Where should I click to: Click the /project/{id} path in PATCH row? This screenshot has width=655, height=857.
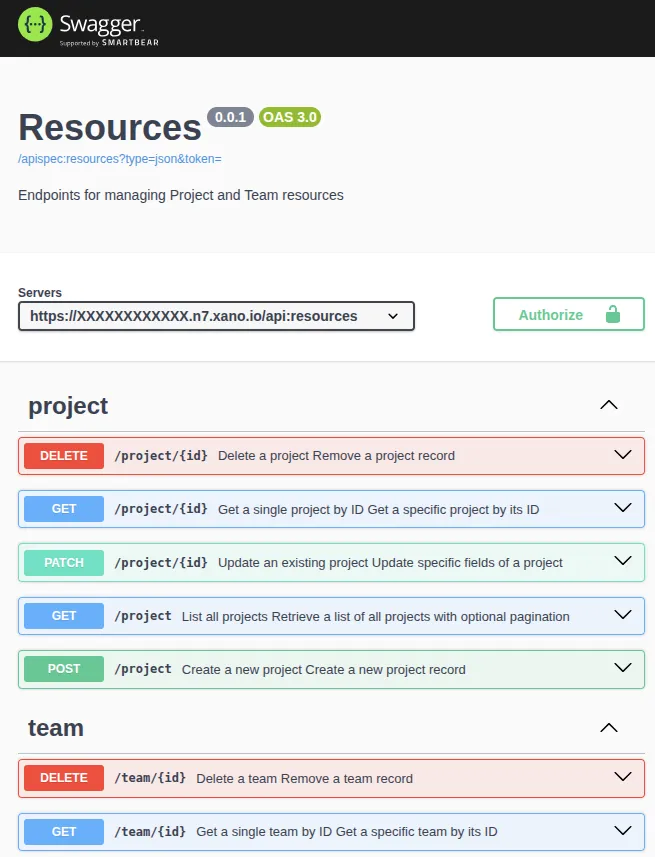click(x=161, y=562)
